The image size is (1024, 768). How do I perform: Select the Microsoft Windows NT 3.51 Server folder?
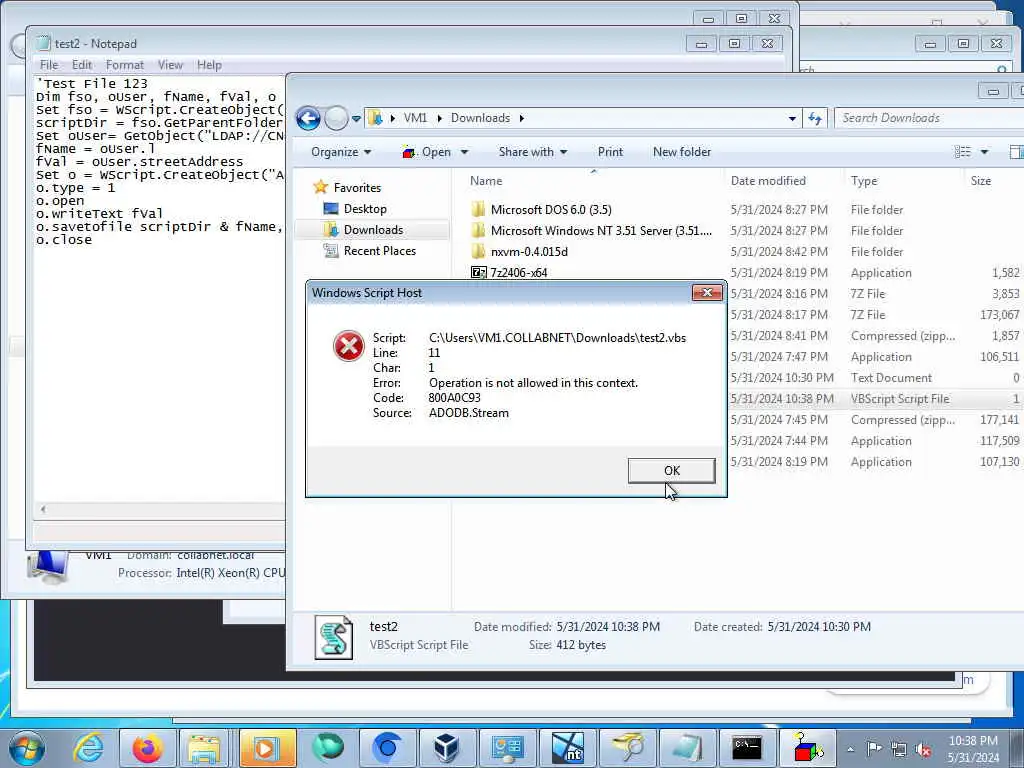click(x=601, y=231)
